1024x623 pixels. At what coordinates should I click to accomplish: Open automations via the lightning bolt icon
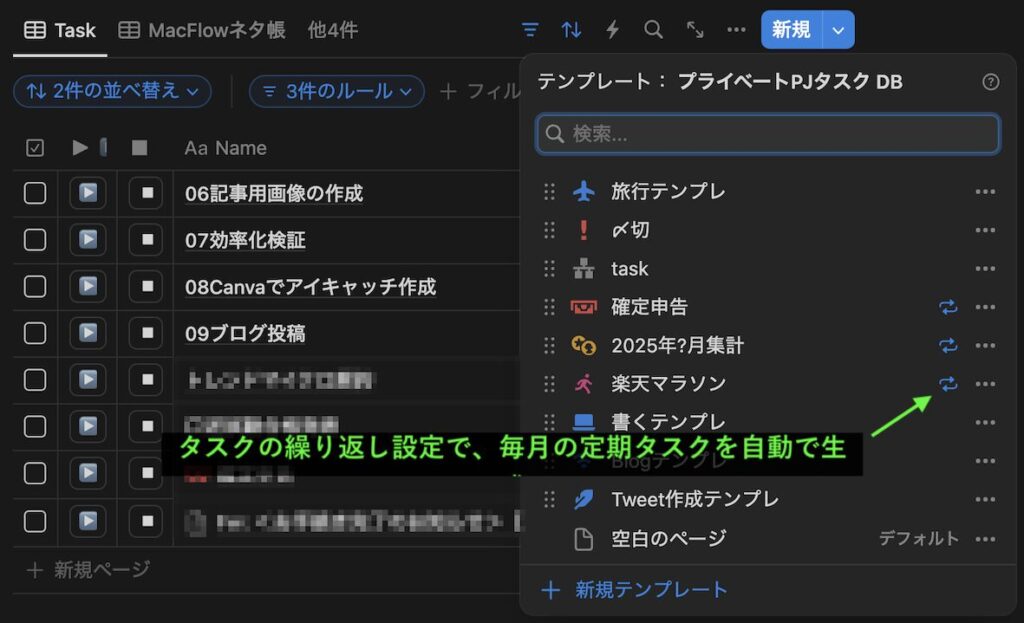[613, 30]
